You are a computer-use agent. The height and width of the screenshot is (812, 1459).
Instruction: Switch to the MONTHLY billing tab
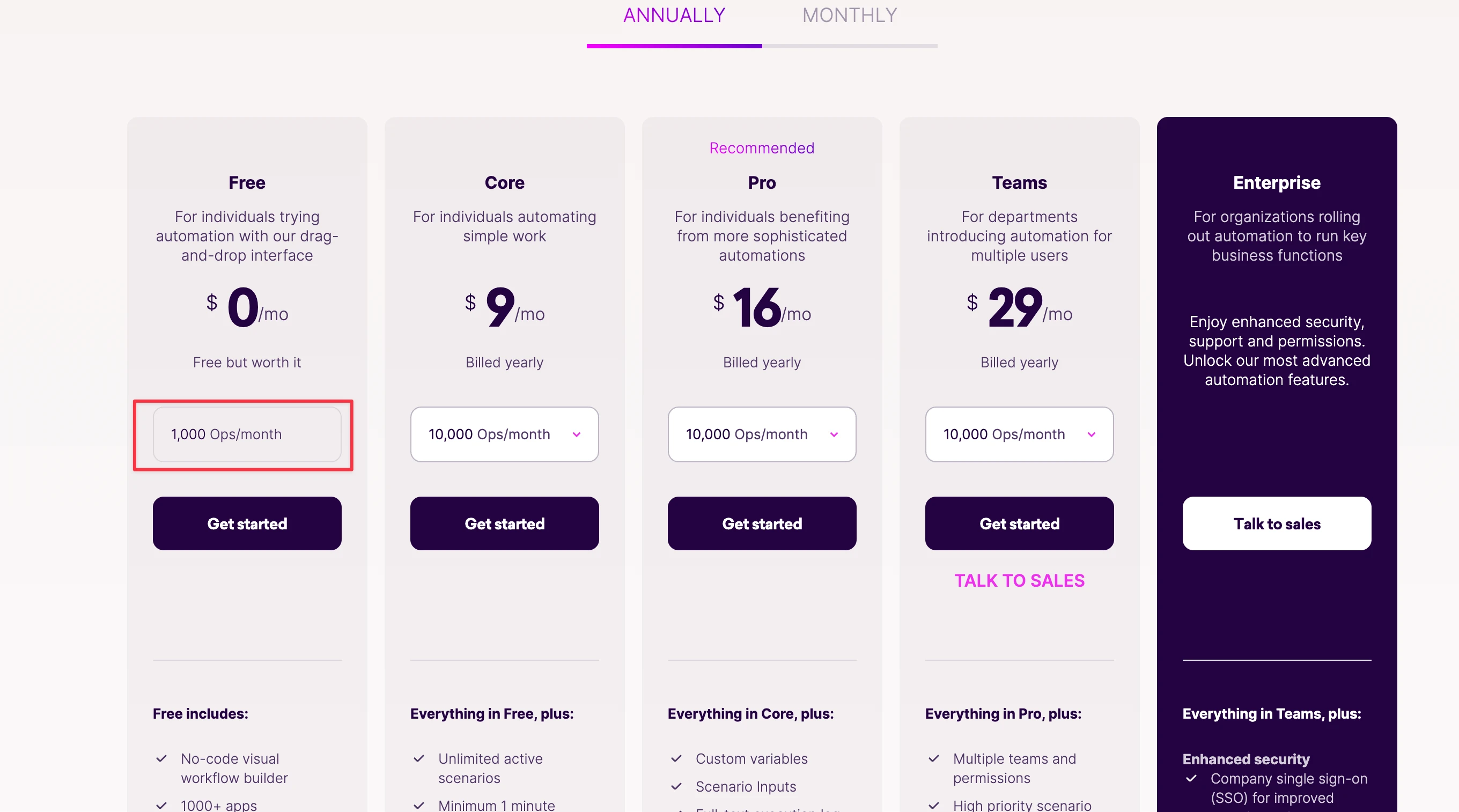[x=850, y=16]
